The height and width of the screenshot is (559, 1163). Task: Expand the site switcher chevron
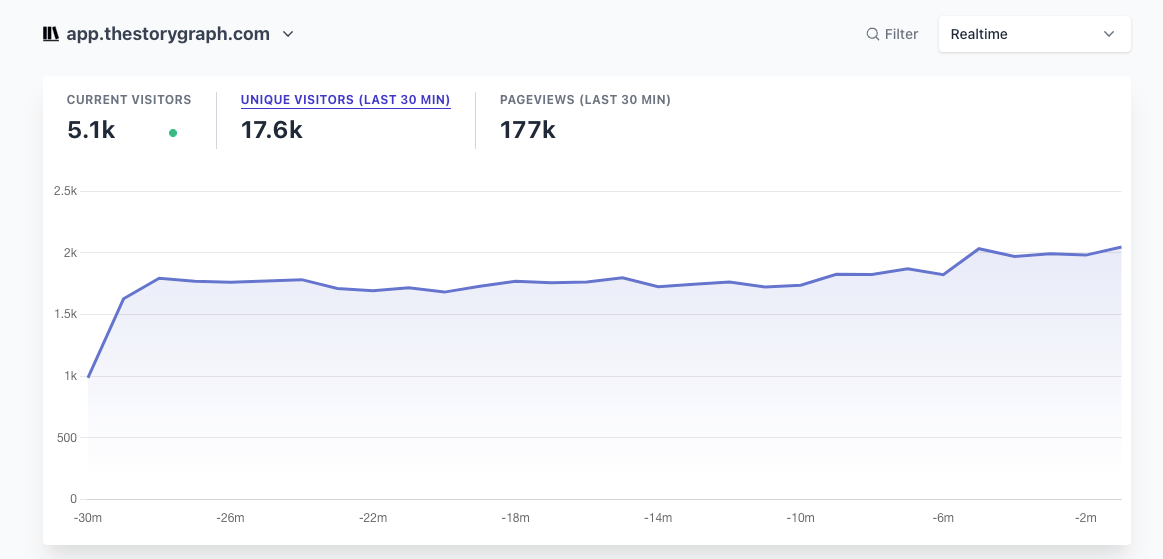(289, 34)
